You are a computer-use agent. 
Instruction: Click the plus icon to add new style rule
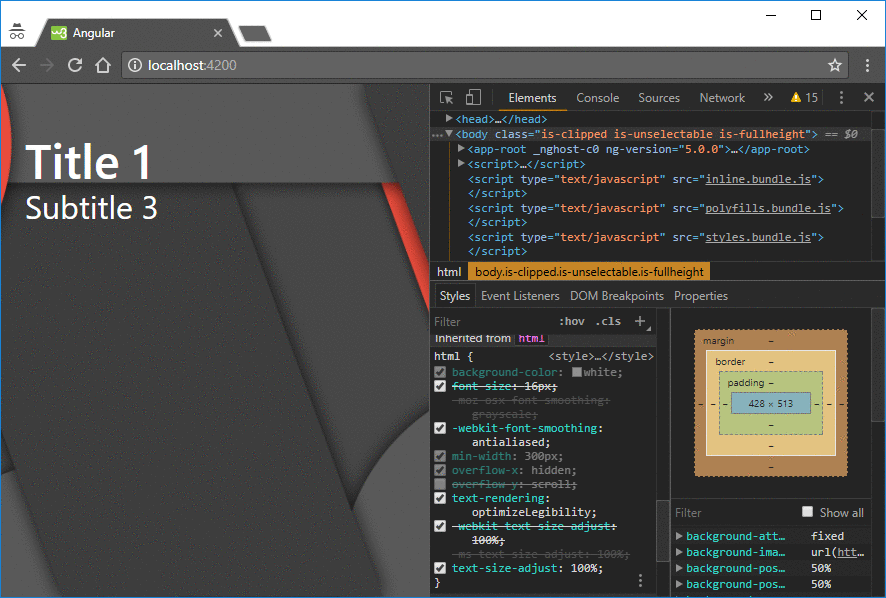(x=639, y=321)
